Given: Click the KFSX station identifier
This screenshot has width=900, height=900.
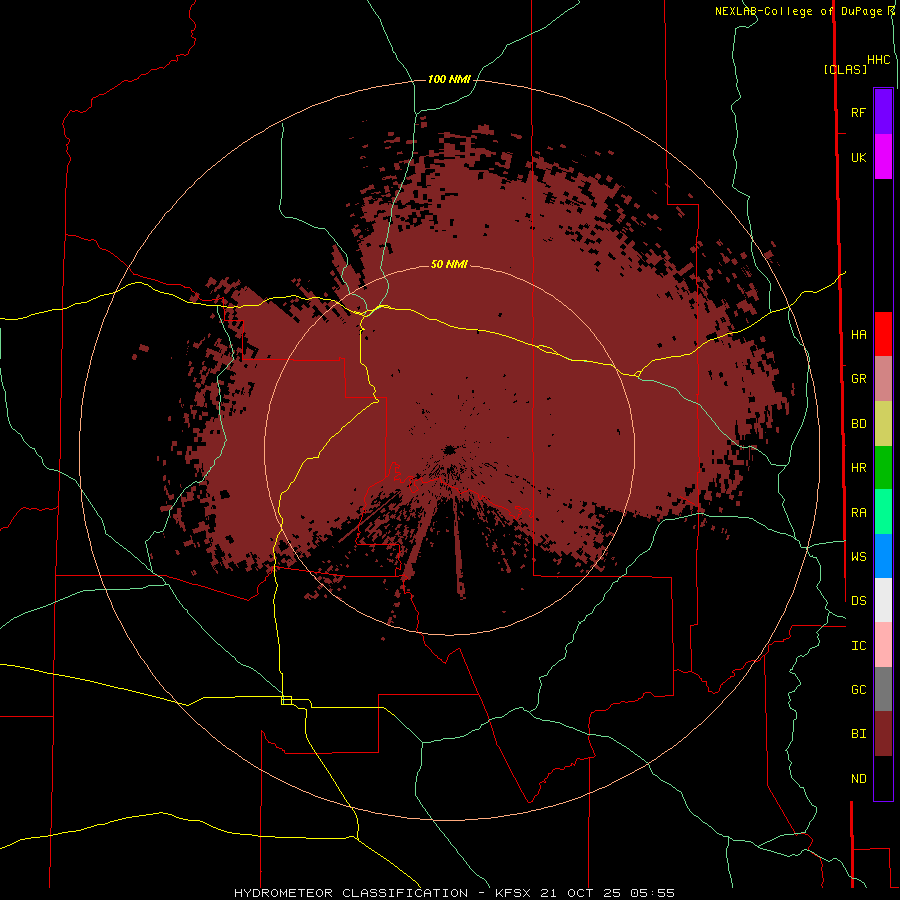Looking at the screenshot, I should [513, 893].
